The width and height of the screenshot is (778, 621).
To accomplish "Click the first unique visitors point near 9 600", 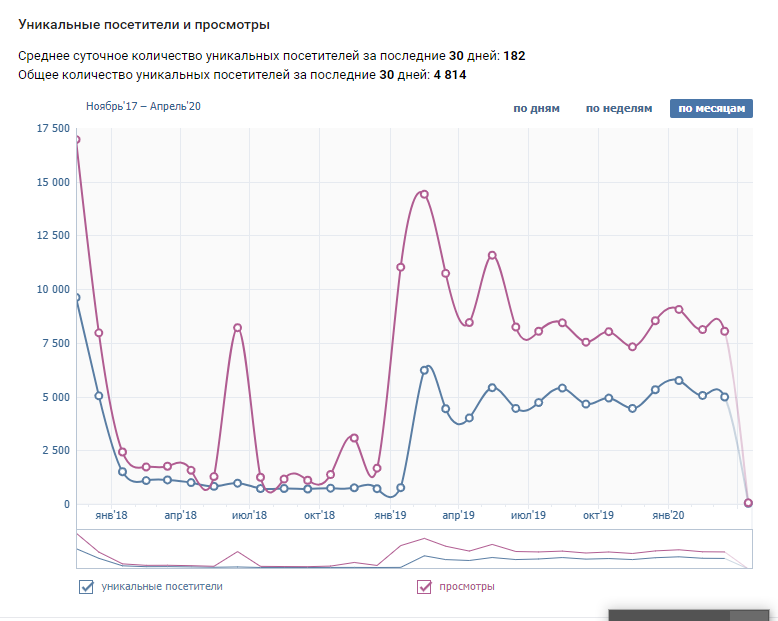I will [76, 297].
